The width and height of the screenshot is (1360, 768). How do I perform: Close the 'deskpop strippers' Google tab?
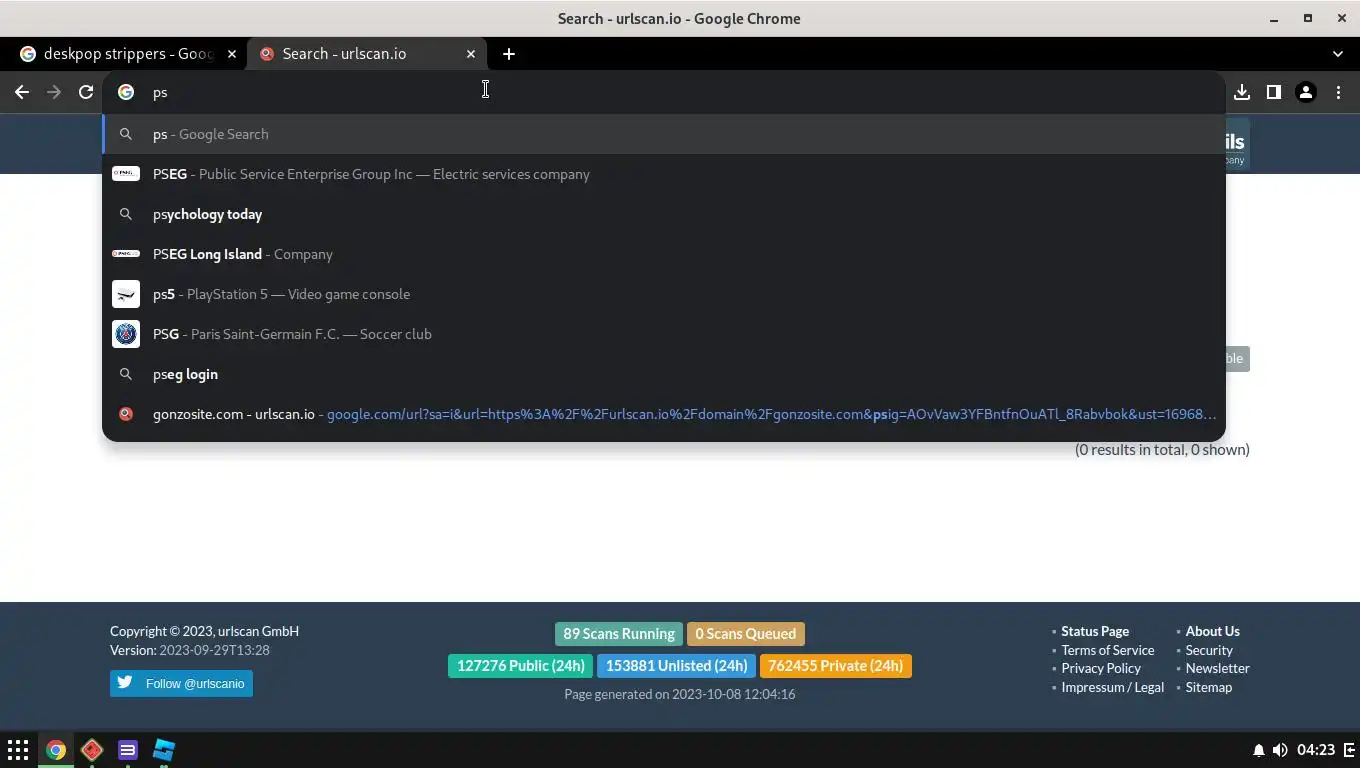(232, 54)
